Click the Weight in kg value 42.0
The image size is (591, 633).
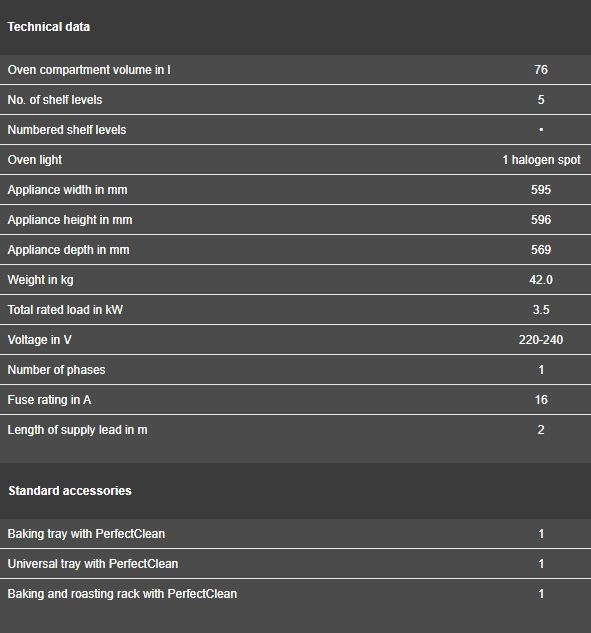(541, 280)
